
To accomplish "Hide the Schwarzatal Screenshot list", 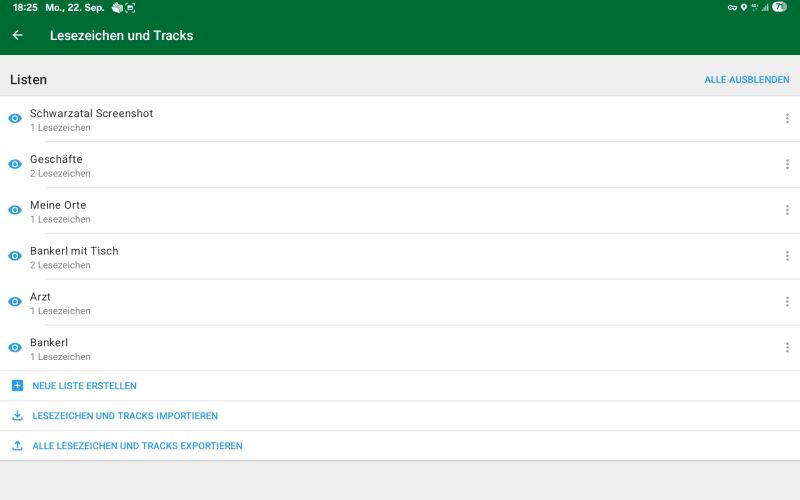I will pyautogui.click(x=15, y=118).
